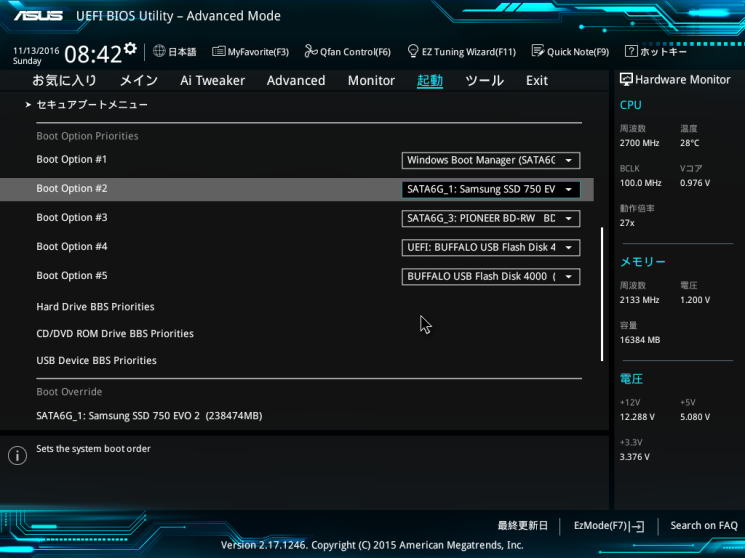The image size is (745, 558).
Task: Go to お気に入り tab
Action: pyautogui.click(x=64, y=80)
